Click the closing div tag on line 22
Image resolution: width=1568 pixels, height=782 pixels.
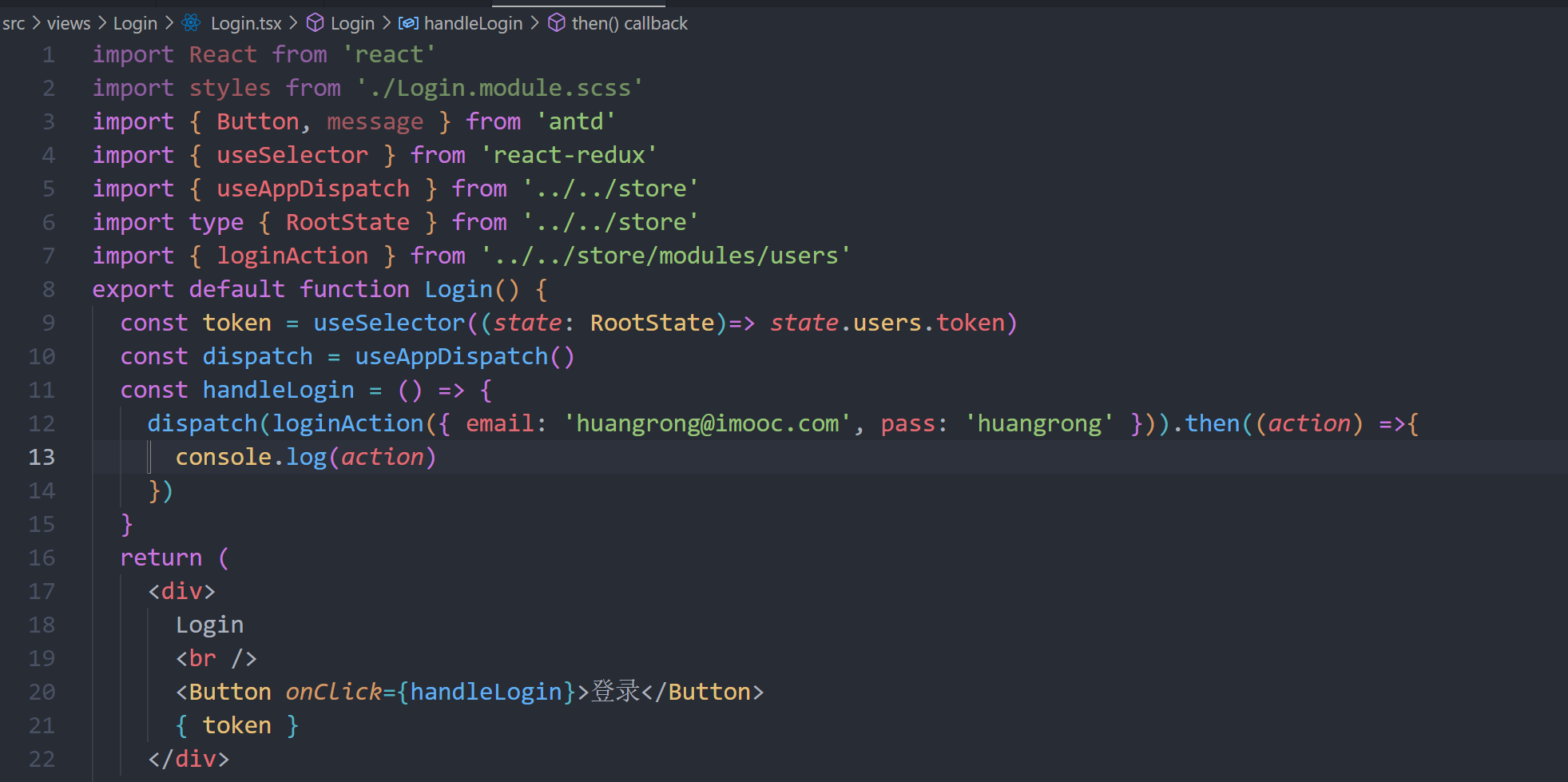point(189,759)
